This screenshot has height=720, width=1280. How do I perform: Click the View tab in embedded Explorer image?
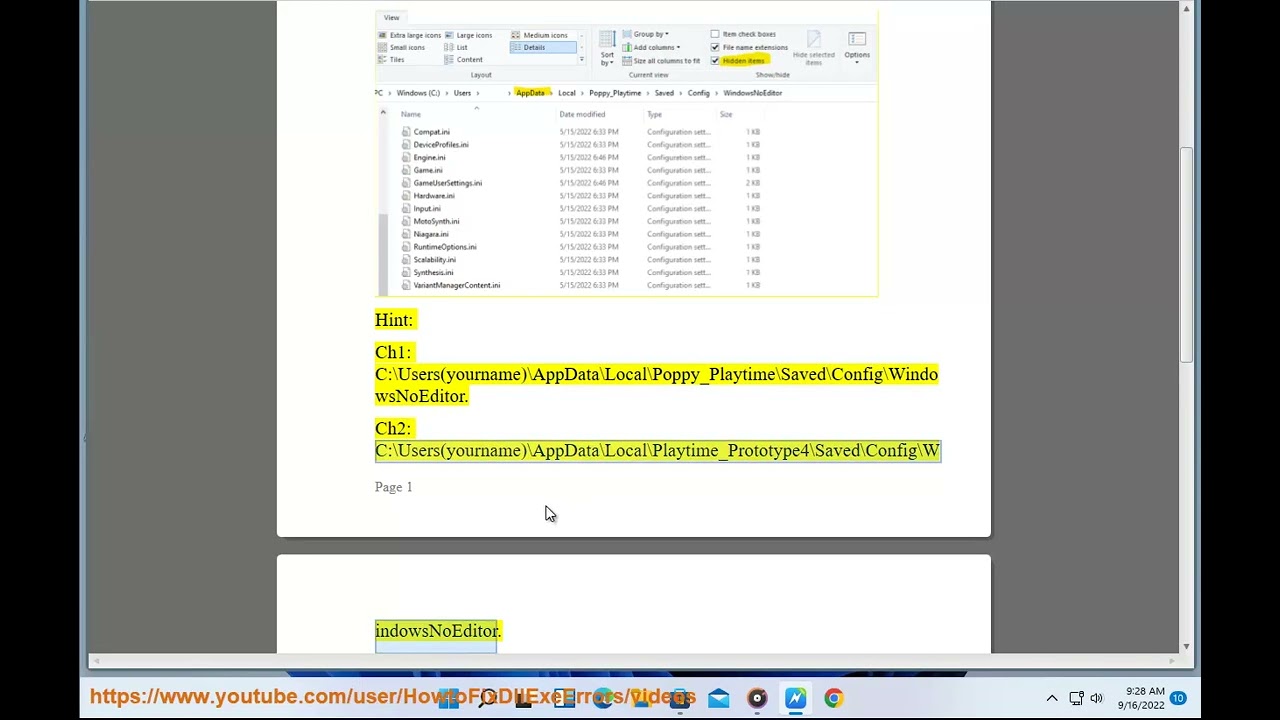[x=391, y=17]
